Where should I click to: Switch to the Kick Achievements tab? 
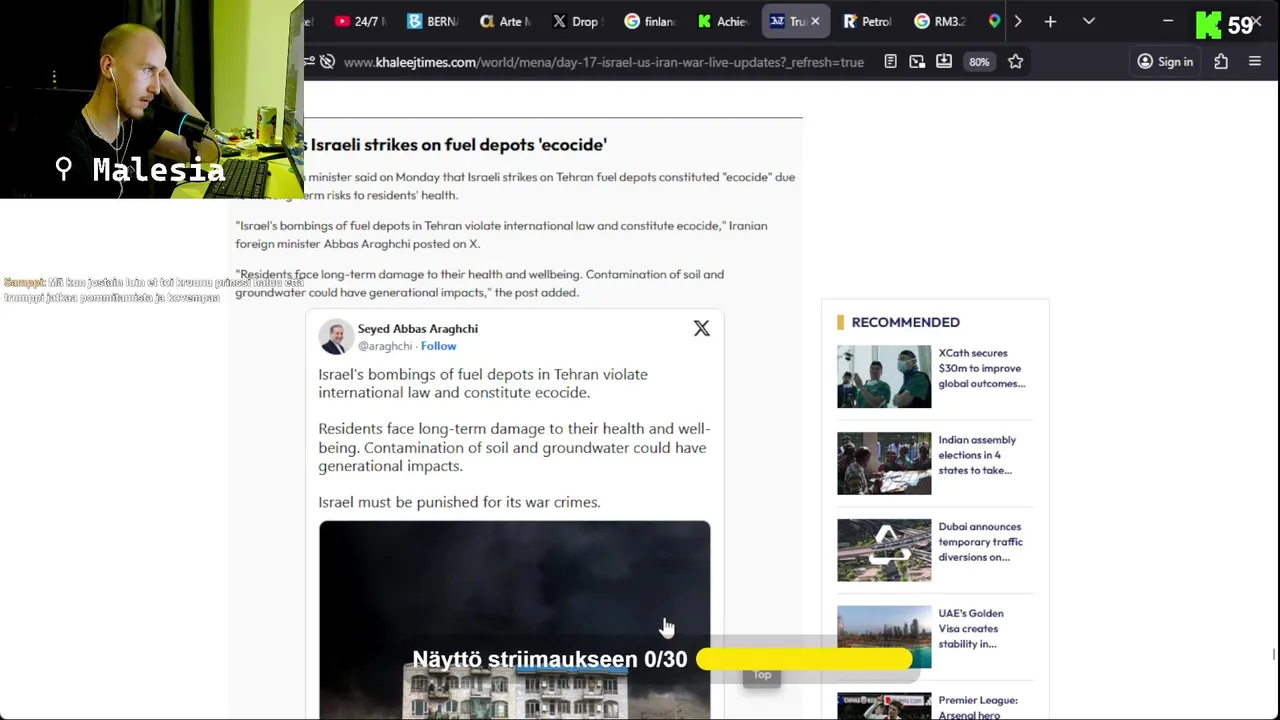pyautogui.click(x=721, y=21)
